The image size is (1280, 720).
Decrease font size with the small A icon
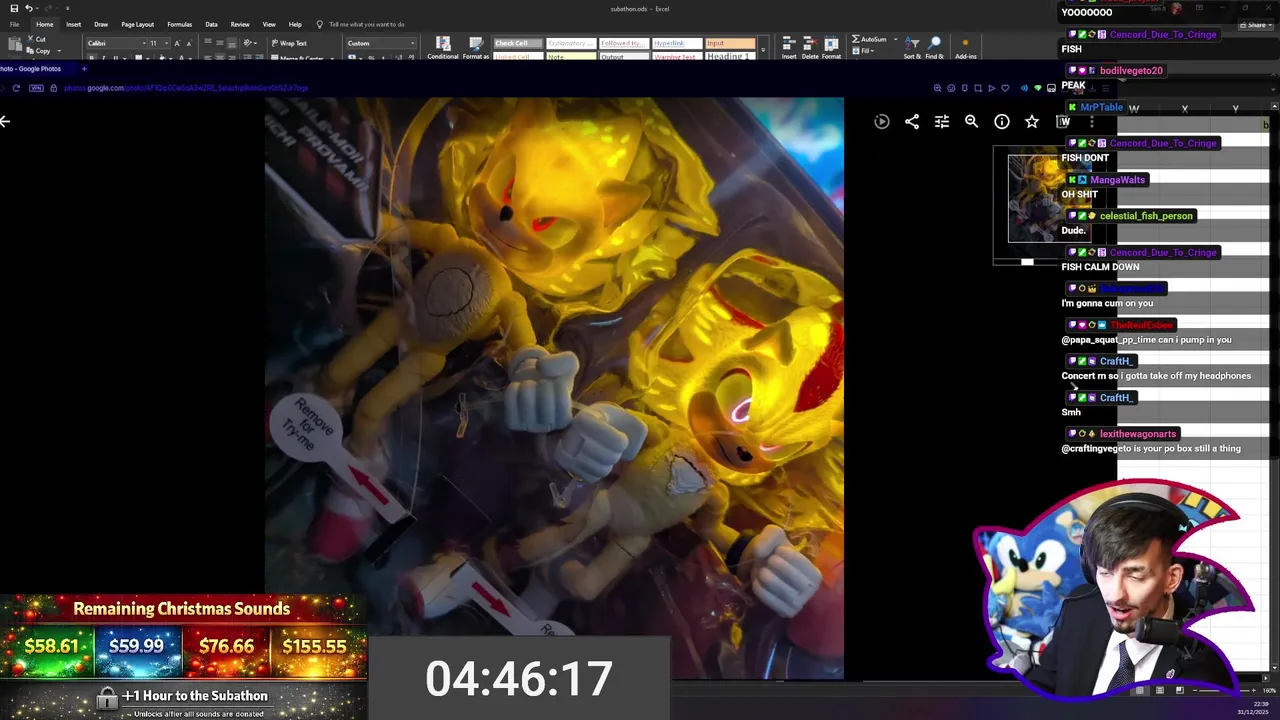coord(190,43)
